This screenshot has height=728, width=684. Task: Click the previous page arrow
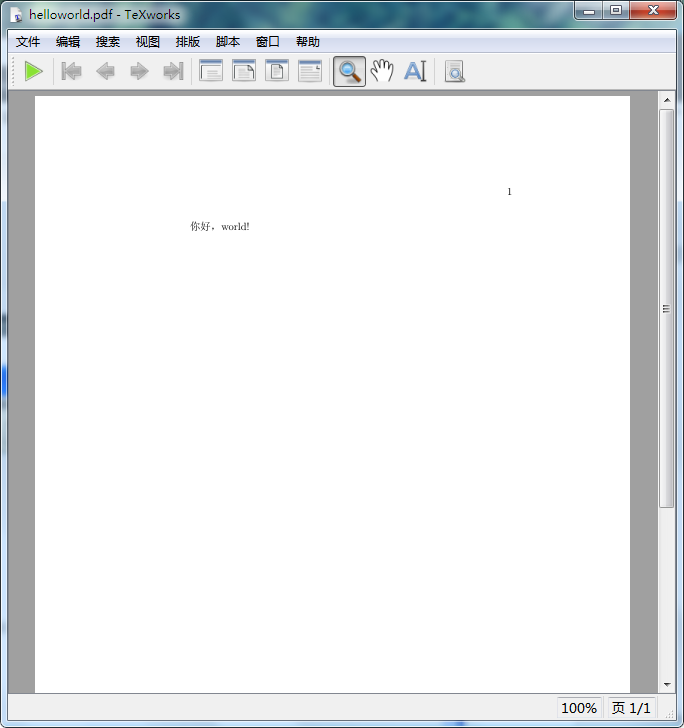105,72
